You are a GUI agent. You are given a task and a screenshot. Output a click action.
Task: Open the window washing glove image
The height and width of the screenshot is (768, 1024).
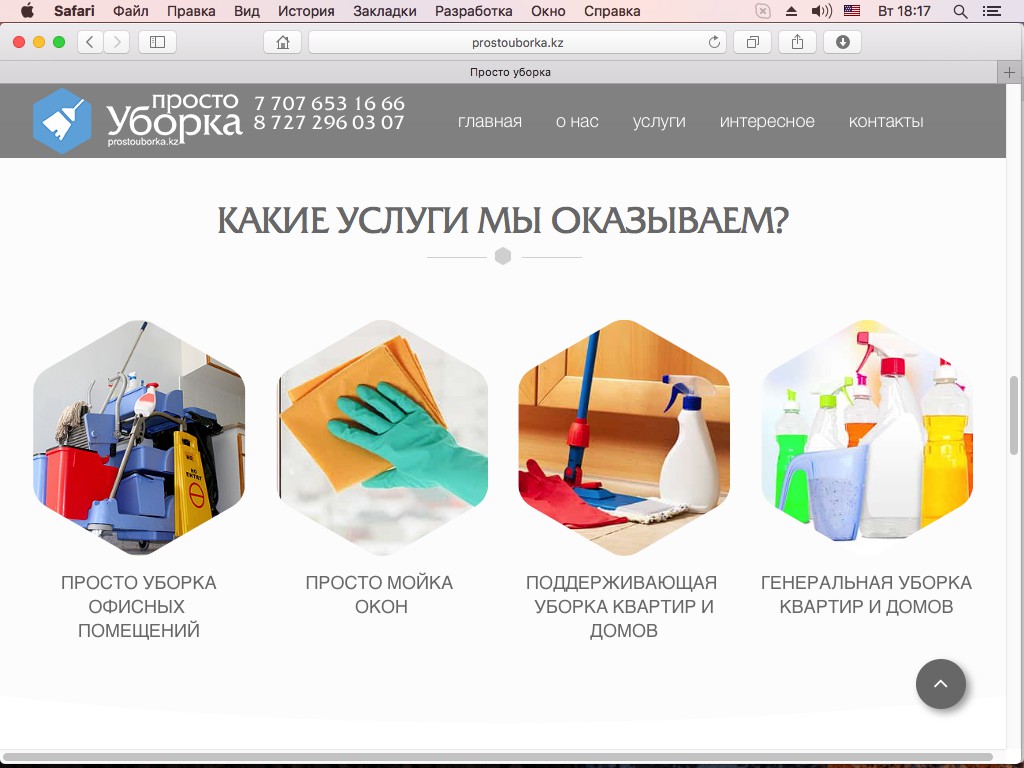click(x=382, y=438)
